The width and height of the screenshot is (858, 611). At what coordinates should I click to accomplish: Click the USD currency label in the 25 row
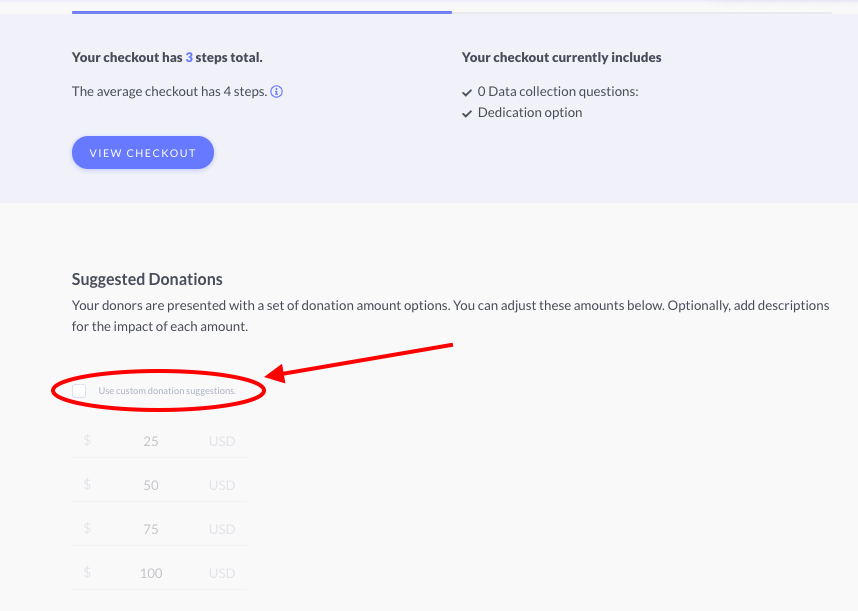coord(222,441)
